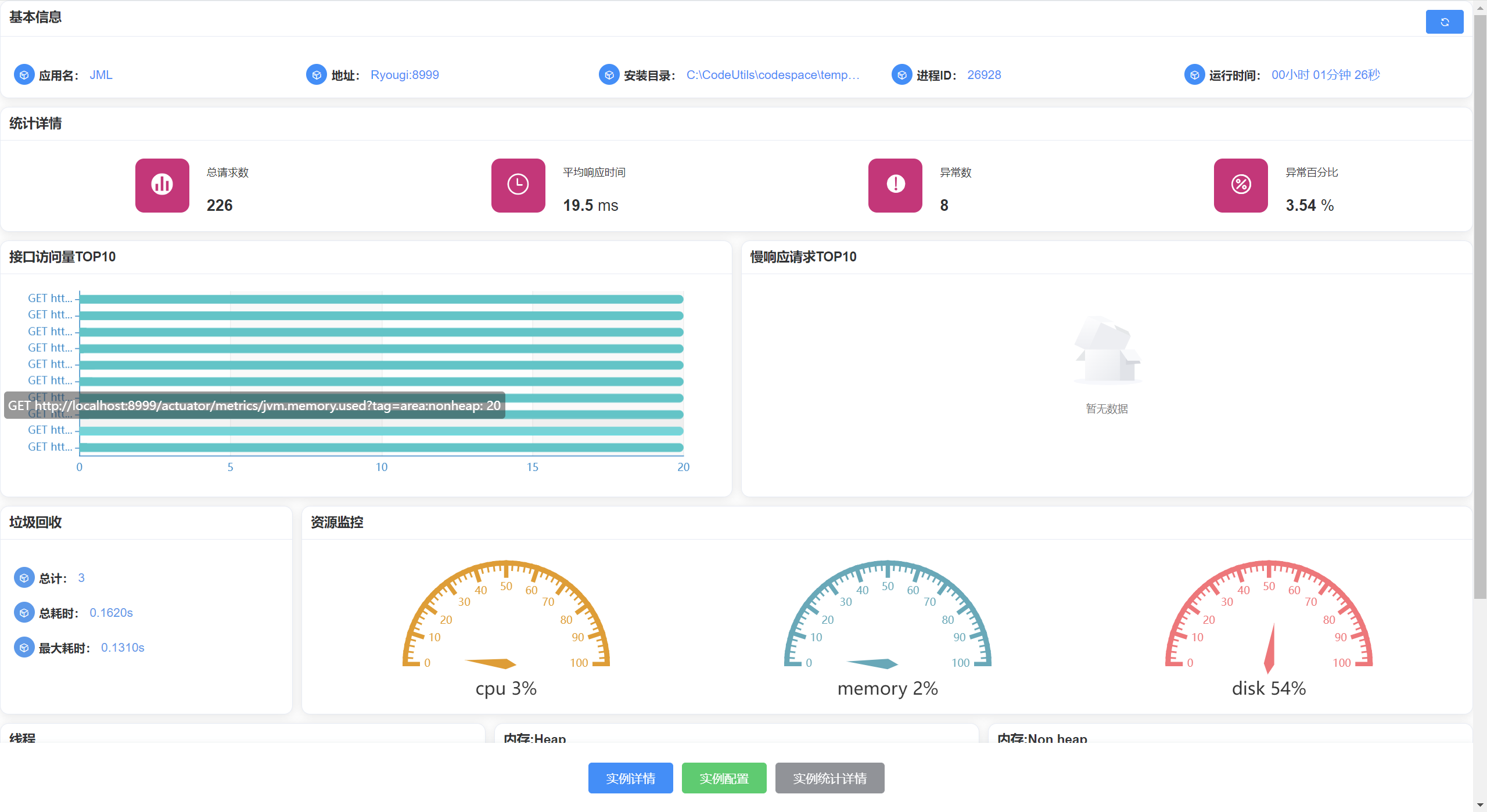Click the total requests bar-chart icon
Image resolution: width=1487 pixels, height=812 pixels.
pos(162,185)
